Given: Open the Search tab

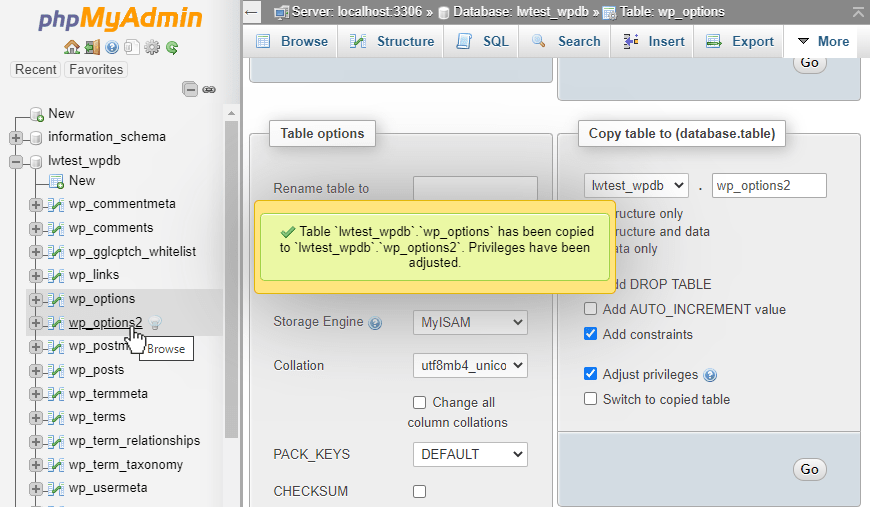Looking at the screenshot, I should point(565,41).
